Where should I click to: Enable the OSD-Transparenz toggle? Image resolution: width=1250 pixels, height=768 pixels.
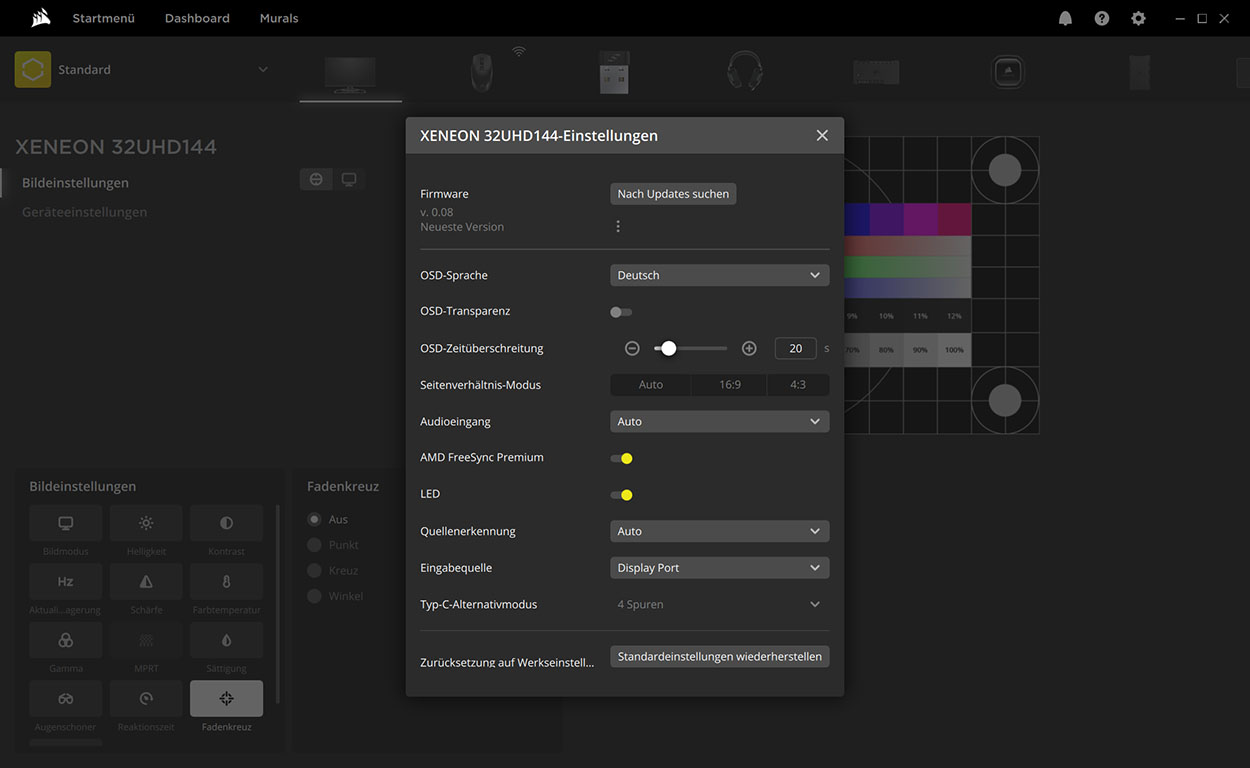pyautogui.click(x=621, y=312)
